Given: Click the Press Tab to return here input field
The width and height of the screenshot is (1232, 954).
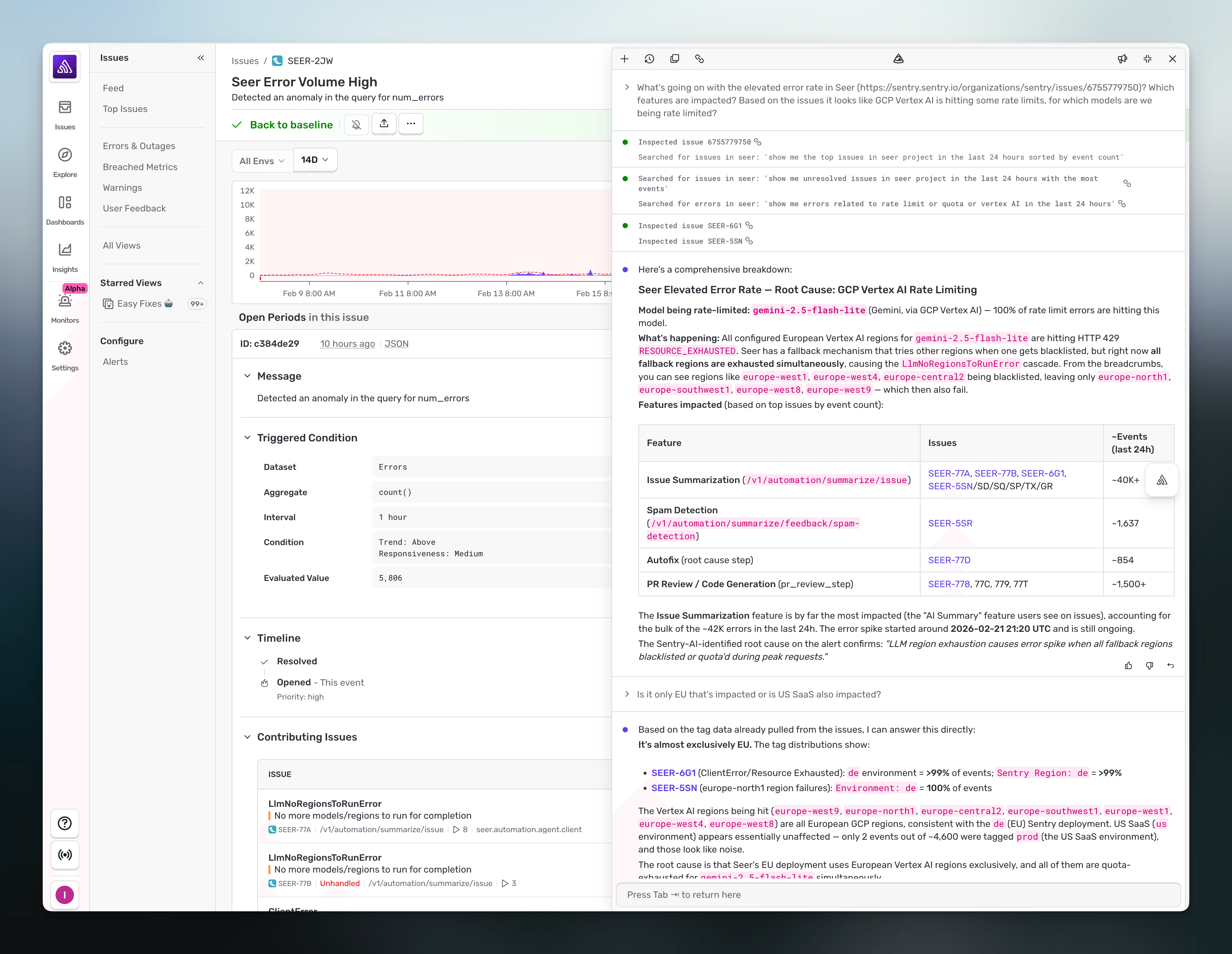Looking at the screenshot, I should [x=898, y=895].
